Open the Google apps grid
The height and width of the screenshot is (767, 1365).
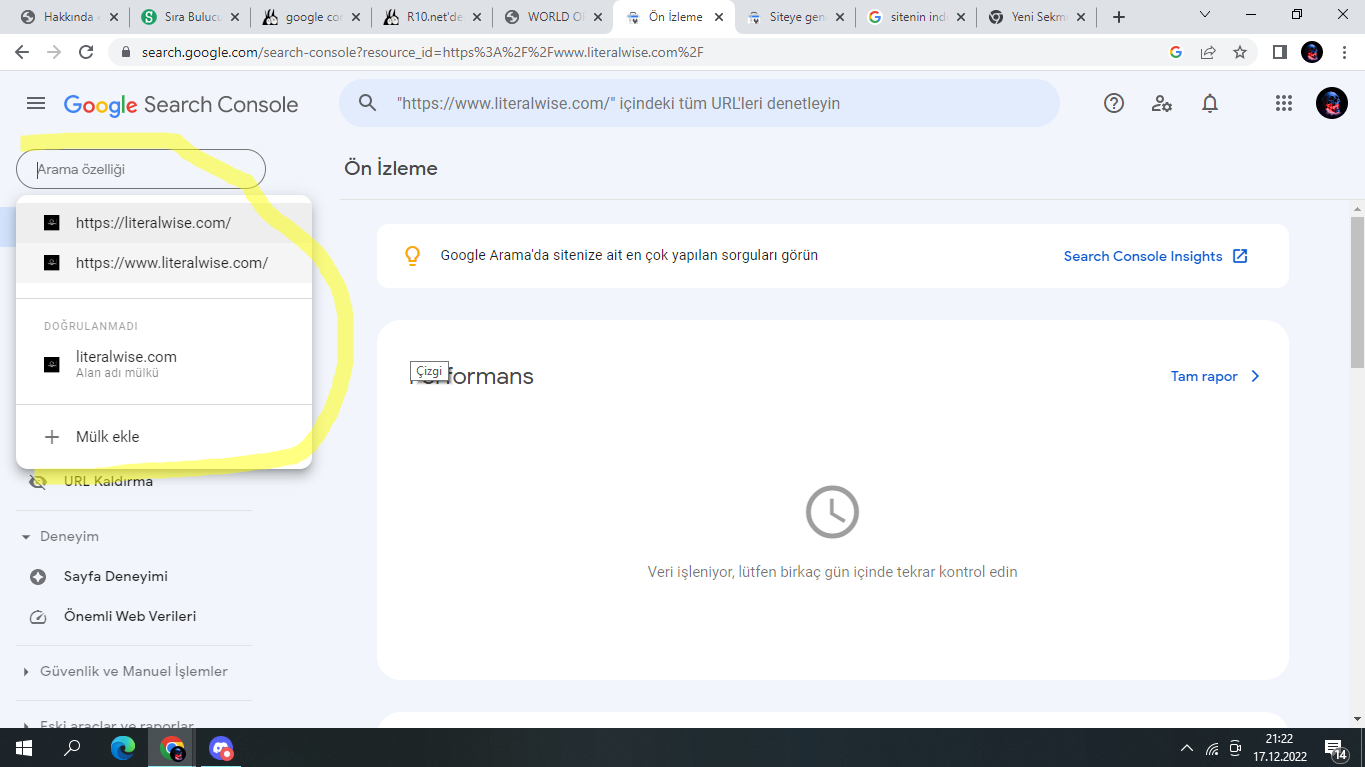(1284, 103)
